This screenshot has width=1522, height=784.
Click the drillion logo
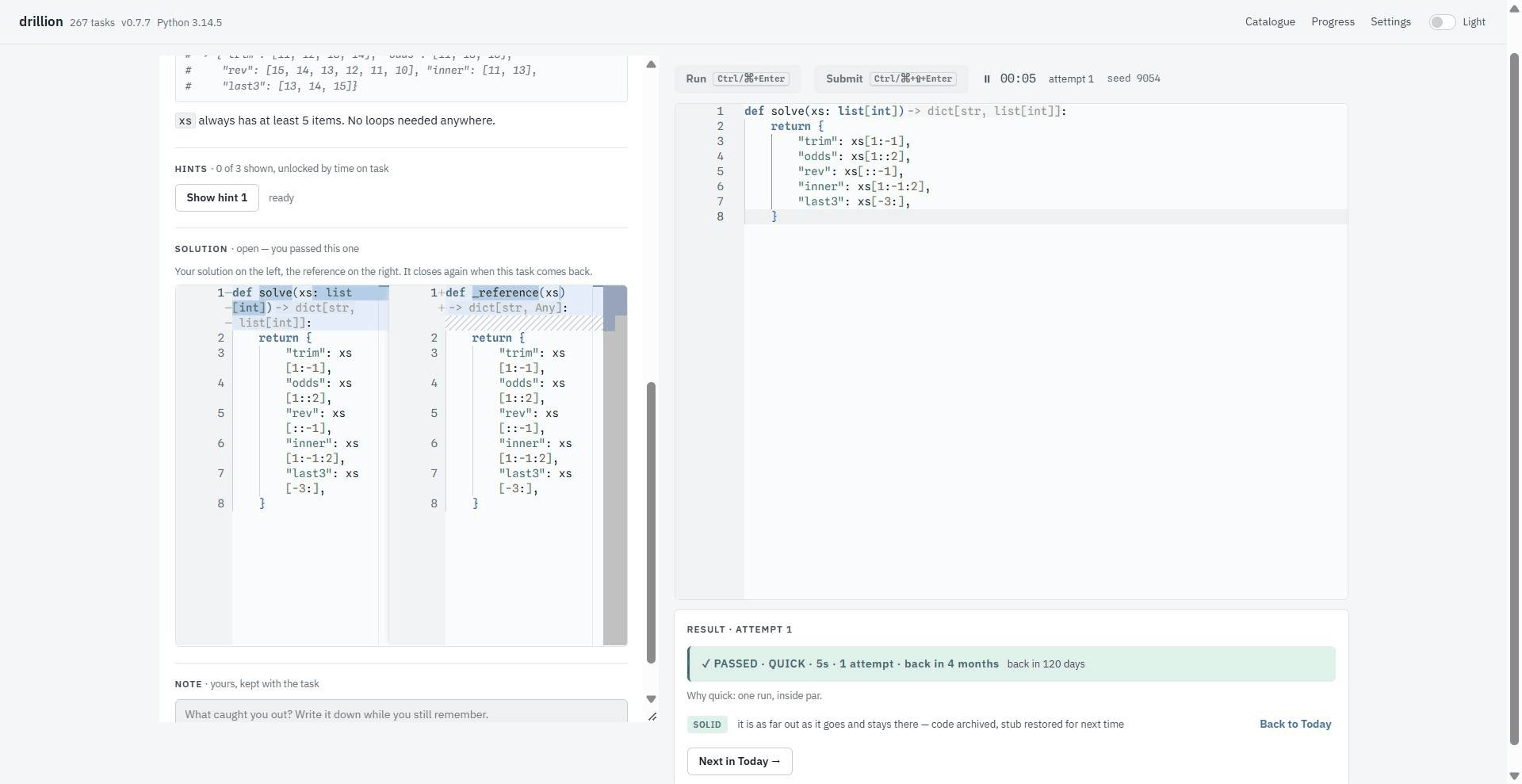pos(41,21)
